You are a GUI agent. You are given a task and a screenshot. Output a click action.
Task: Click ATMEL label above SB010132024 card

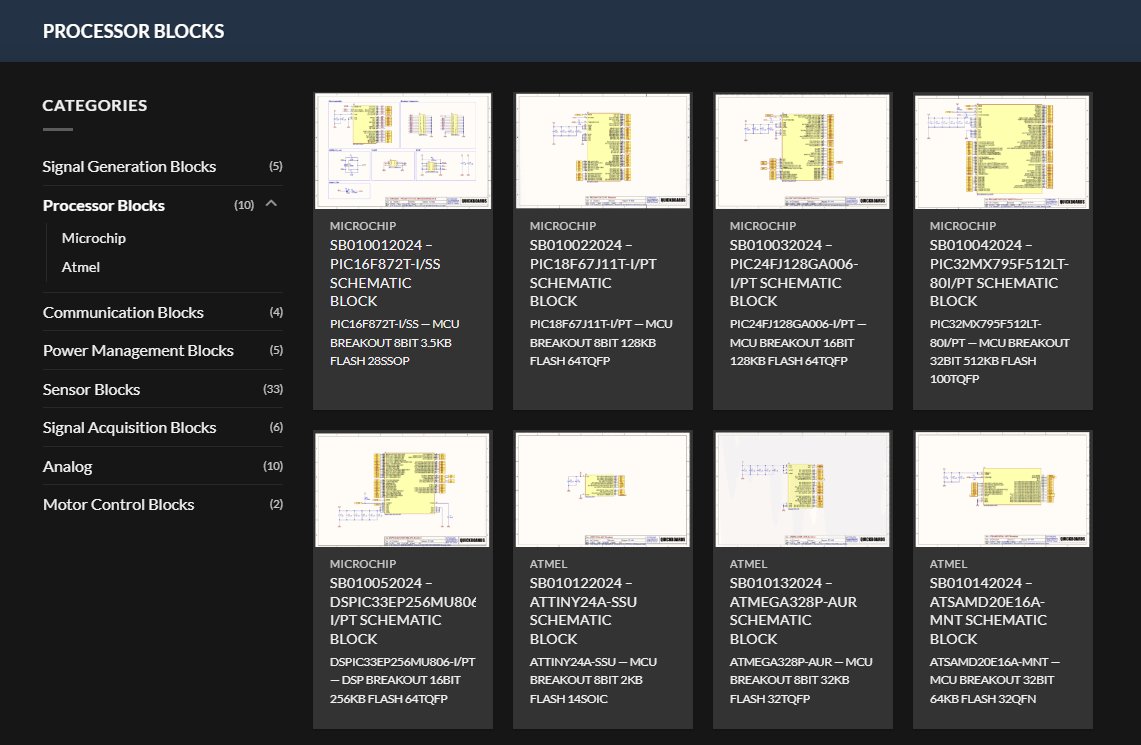pos(749,564)
